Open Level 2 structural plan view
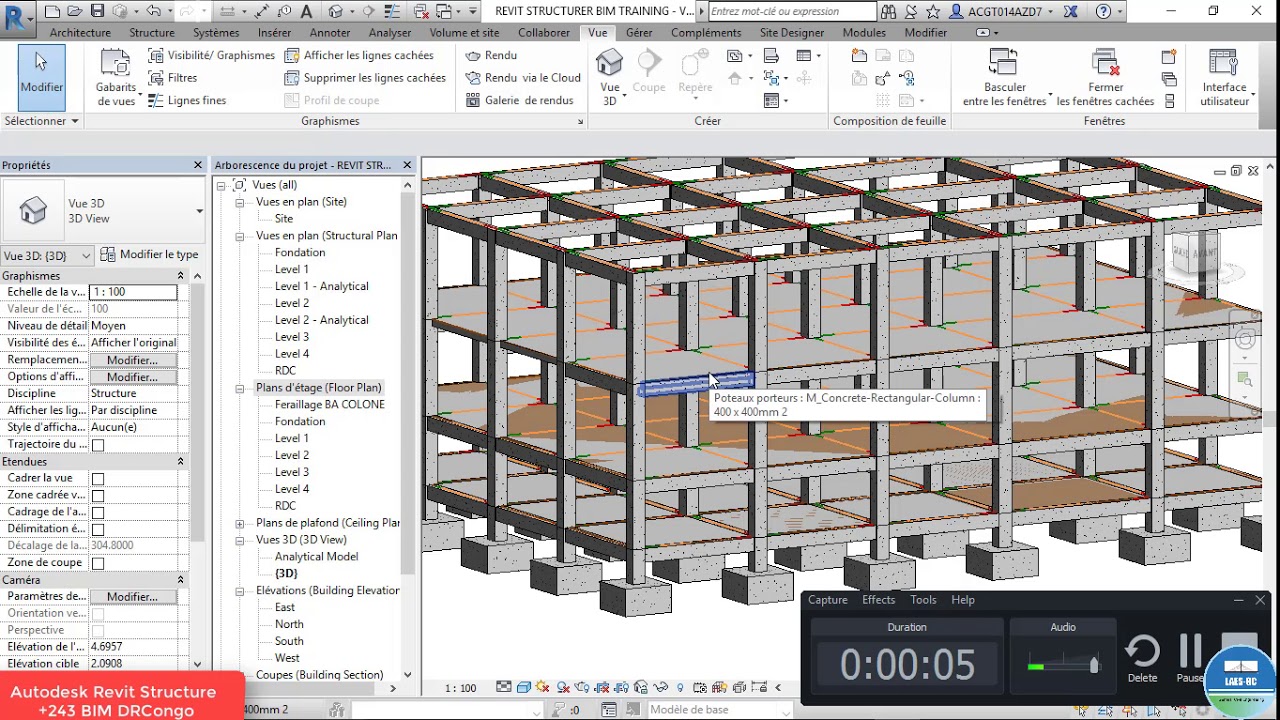Image resolution: width=1280 pixels, height=720 pixels. pos(292,303)
